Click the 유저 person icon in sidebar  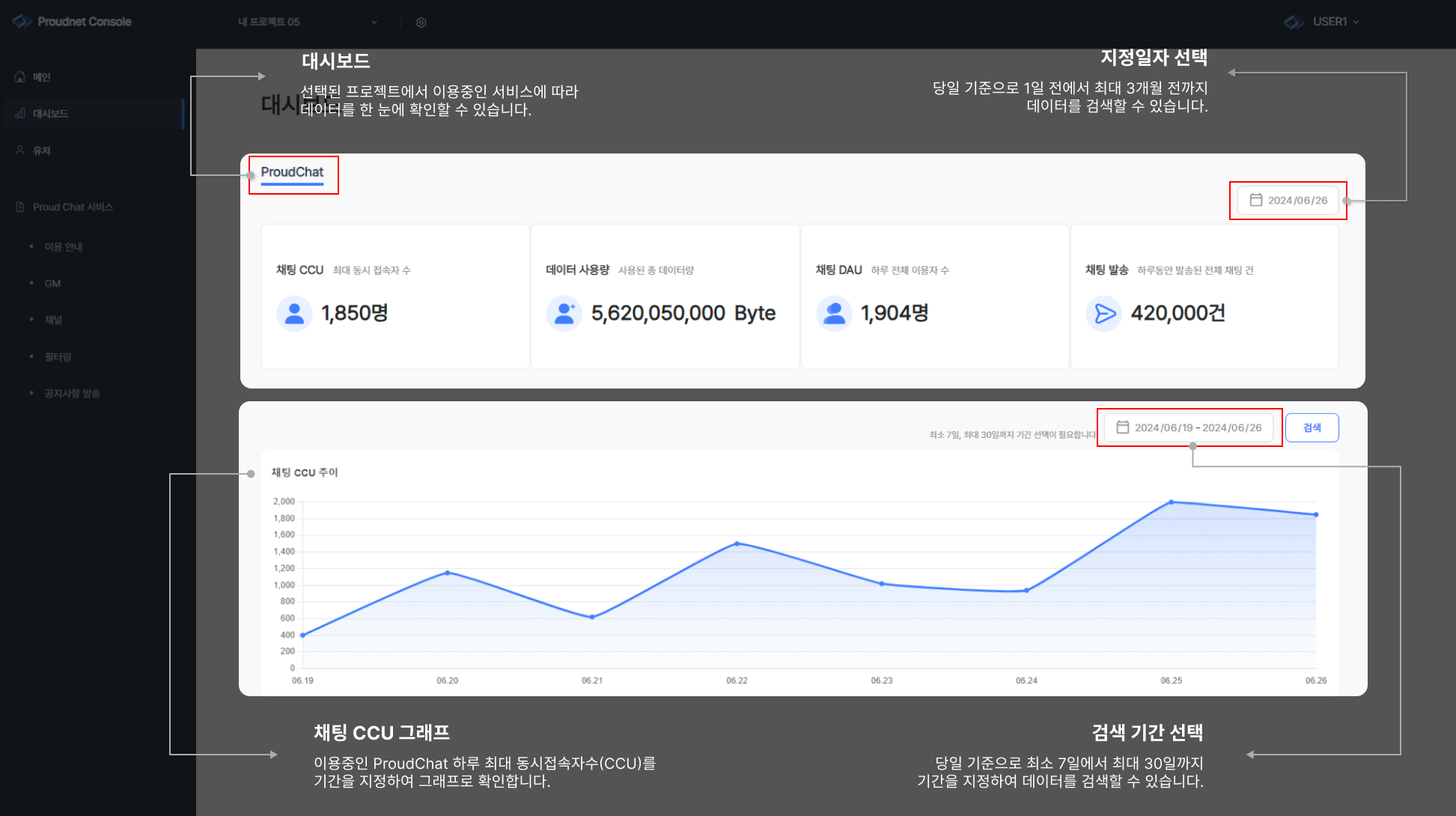[20, 150]
